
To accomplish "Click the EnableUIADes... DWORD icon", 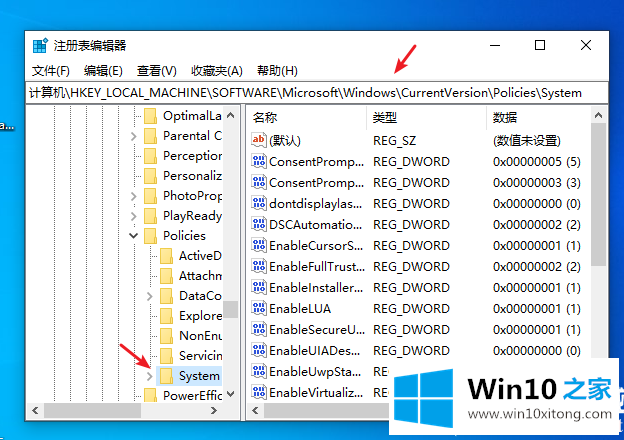I will [x=259, y=350].
